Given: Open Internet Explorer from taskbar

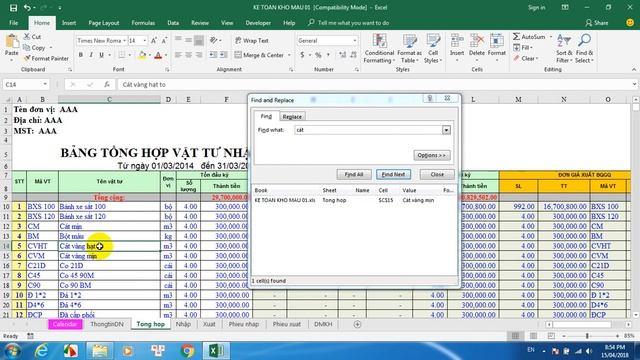Looking at the screenshot, I should point(41,351).
